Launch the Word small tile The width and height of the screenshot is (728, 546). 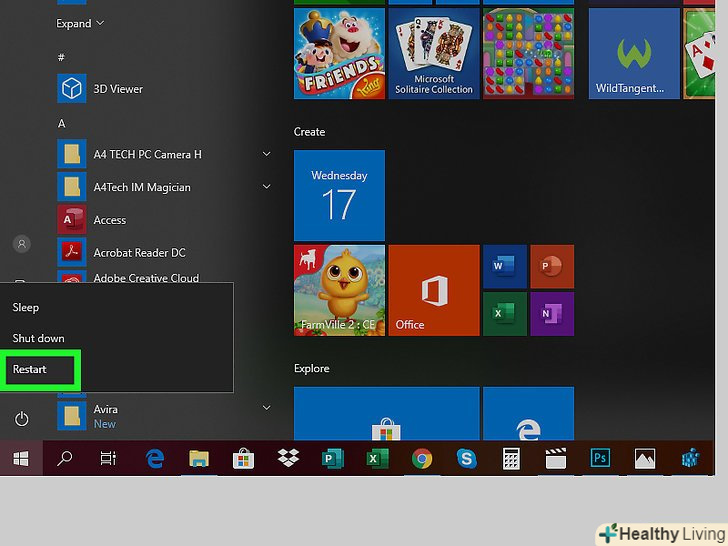[504, 267]
